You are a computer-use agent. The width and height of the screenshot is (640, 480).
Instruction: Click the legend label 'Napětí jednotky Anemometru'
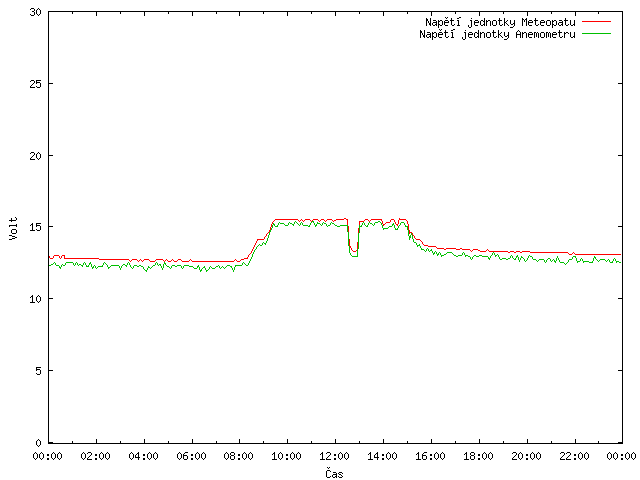[497, 34]
